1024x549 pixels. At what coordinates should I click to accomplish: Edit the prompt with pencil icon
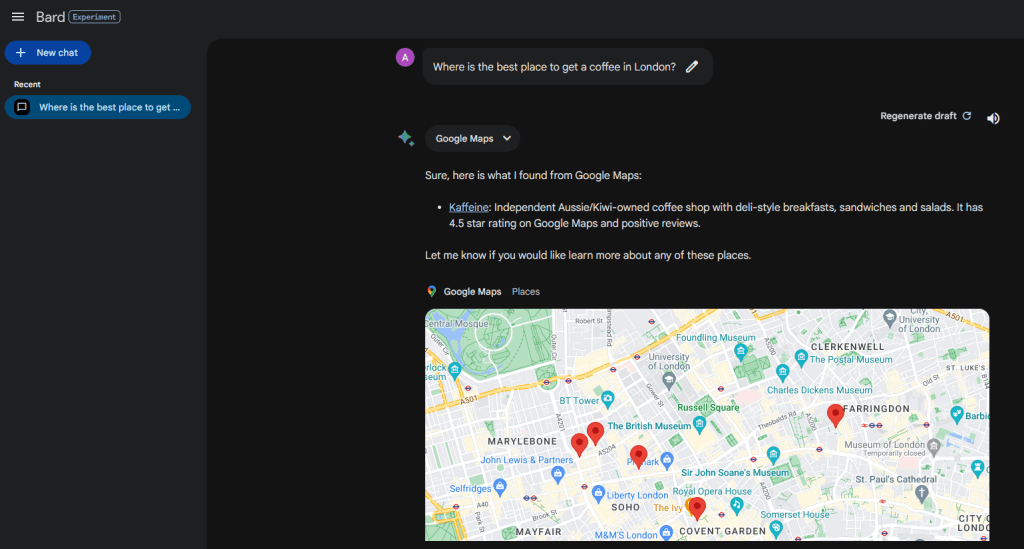(692, 67)
